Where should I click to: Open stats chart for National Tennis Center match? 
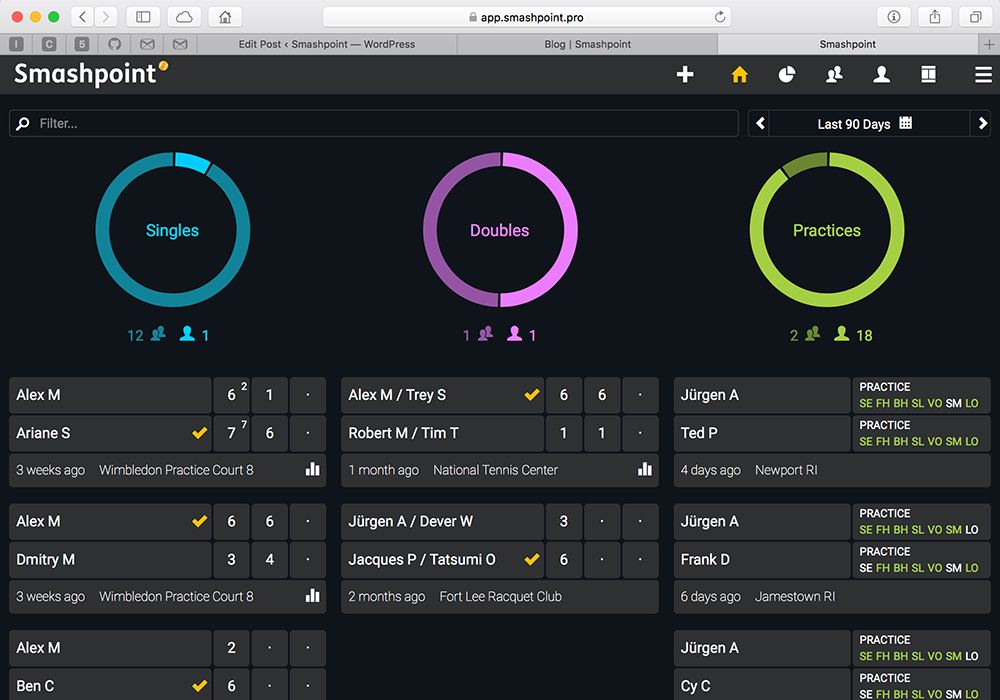pos(645,469)
